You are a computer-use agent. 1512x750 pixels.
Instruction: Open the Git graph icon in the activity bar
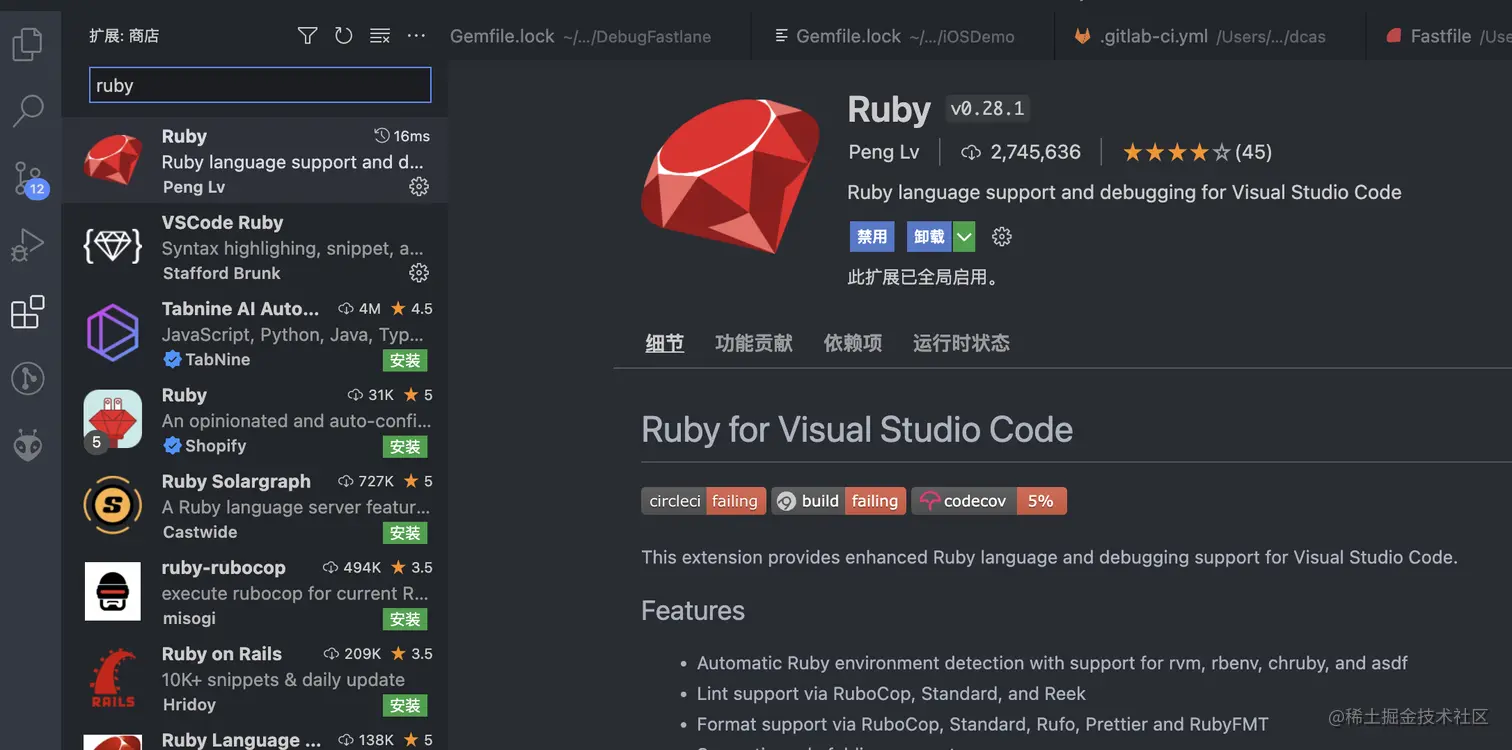(27, 379)
